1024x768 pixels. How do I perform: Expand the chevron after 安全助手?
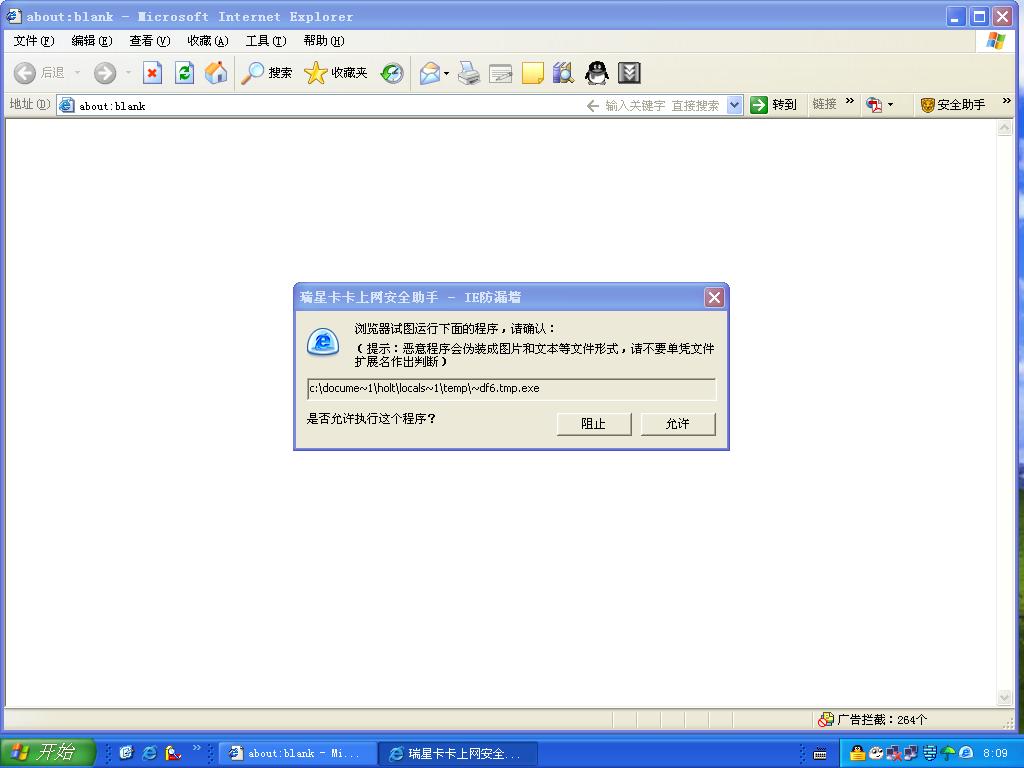1006,101
